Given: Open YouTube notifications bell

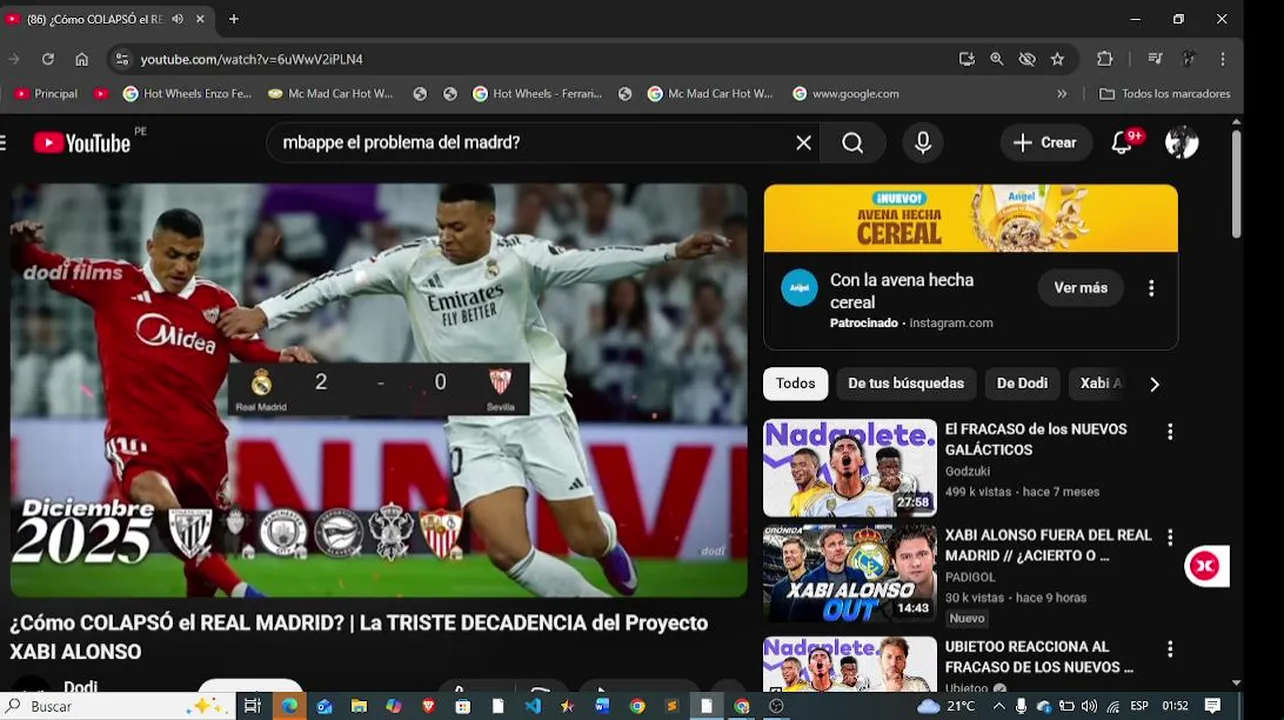Looking at the screenshot, I should (1122, 143).
